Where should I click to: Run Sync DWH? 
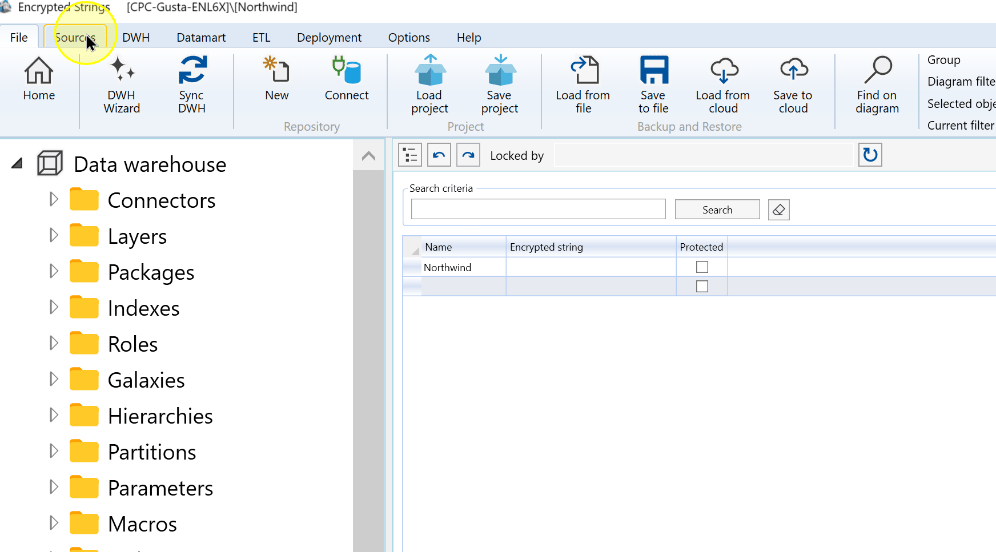tap(192, 85)
